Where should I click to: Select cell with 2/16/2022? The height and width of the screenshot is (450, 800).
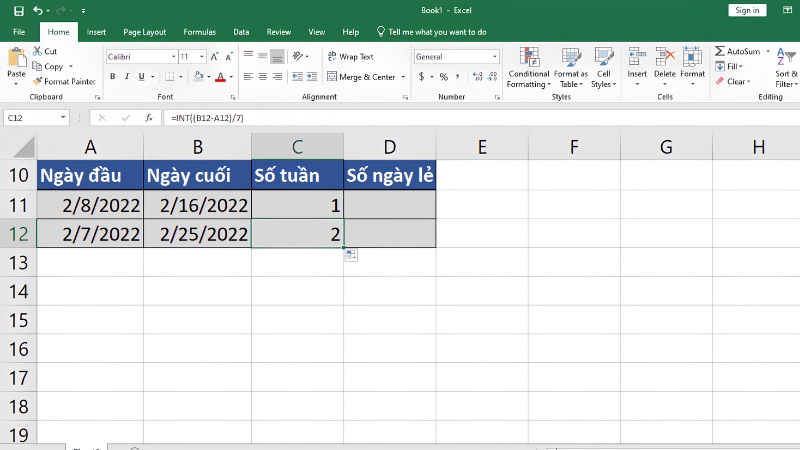197,205
